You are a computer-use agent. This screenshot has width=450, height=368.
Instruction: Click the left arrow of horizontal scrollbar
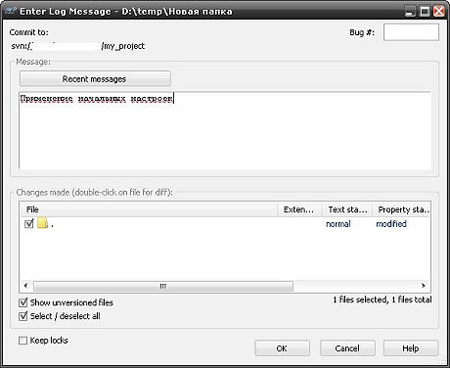point(26,286)
